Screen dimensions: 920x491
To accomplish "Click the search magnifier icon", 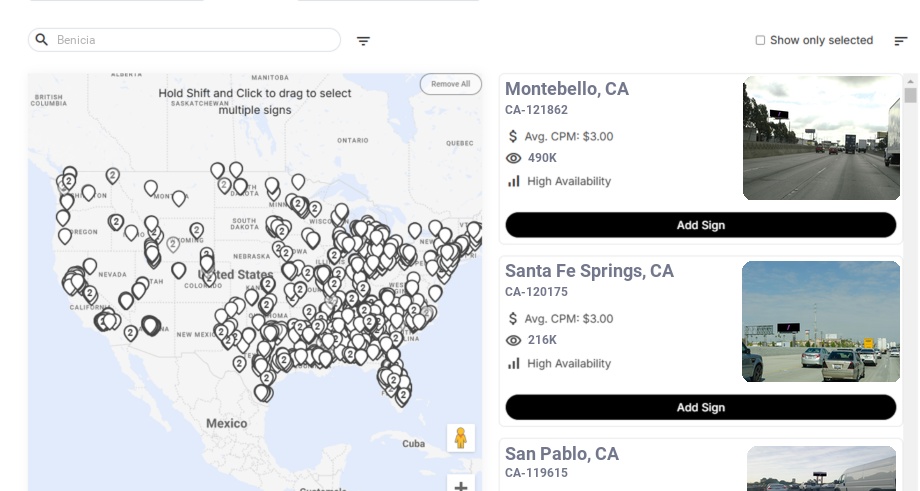I will pos(41,40).
